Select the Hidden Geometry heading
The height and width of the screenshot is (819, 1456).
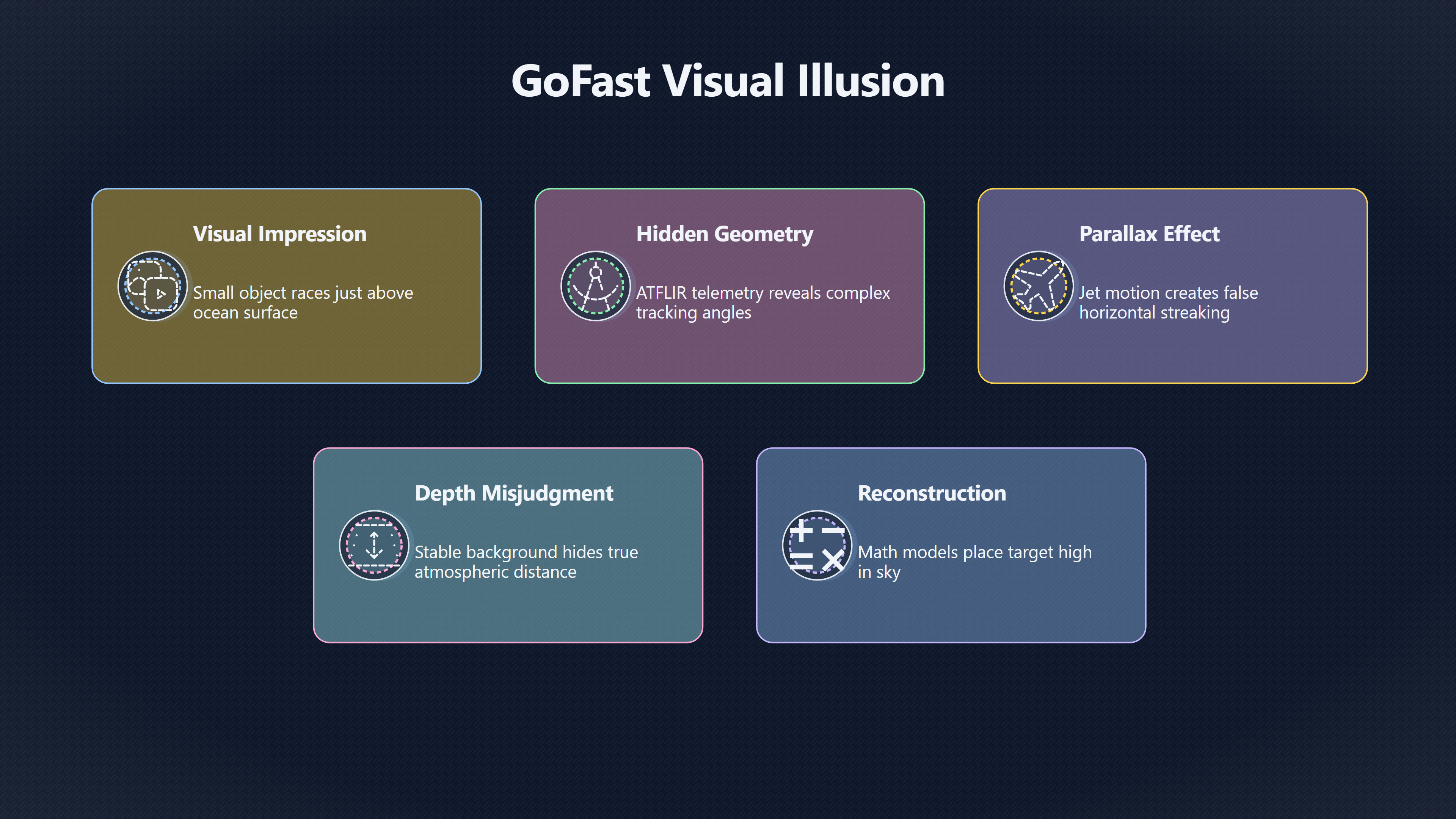[725, 234]
